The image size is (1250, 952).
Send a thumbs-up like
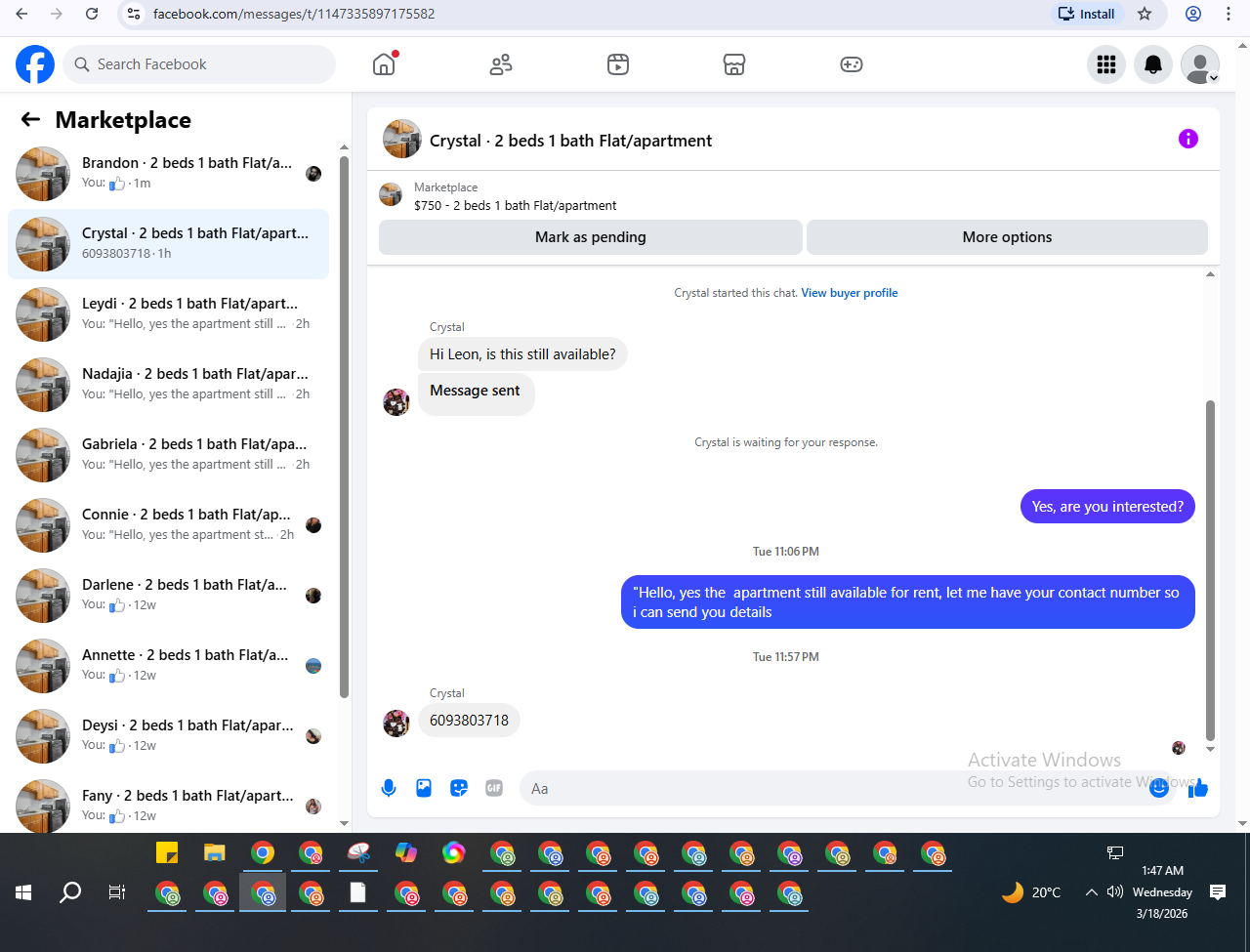(x=1198, y=788)
